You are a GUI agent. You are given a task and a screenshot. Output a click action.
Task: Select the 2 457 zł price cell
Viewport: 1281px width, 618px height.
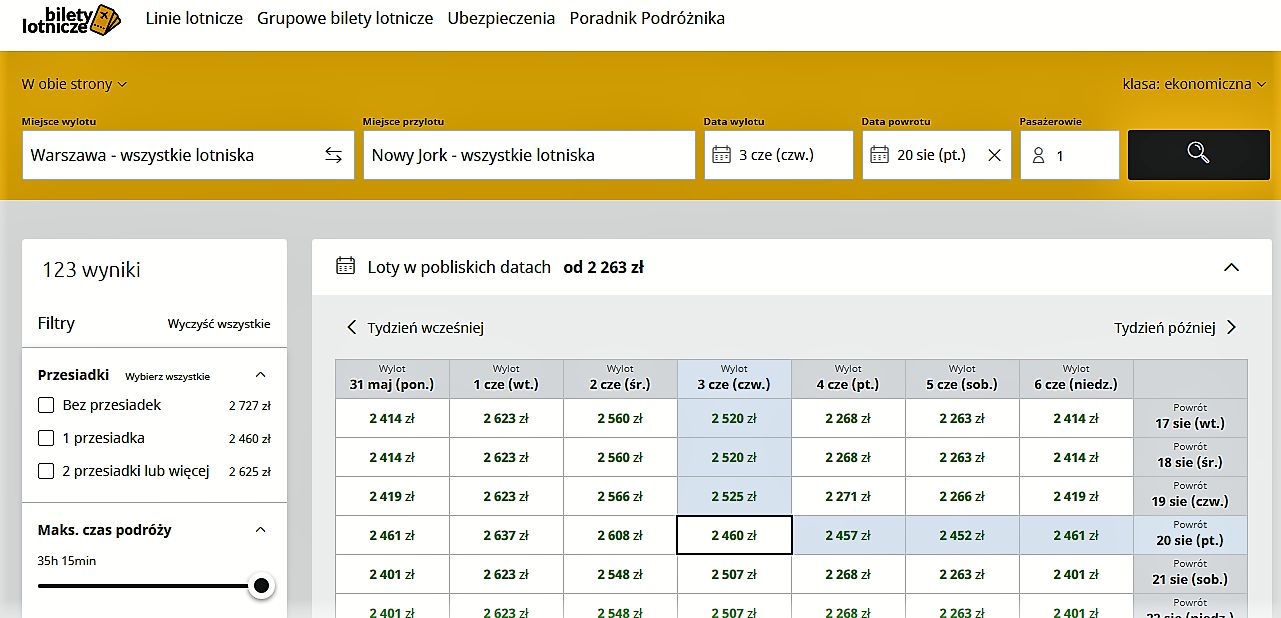click(x=848, y=535)
